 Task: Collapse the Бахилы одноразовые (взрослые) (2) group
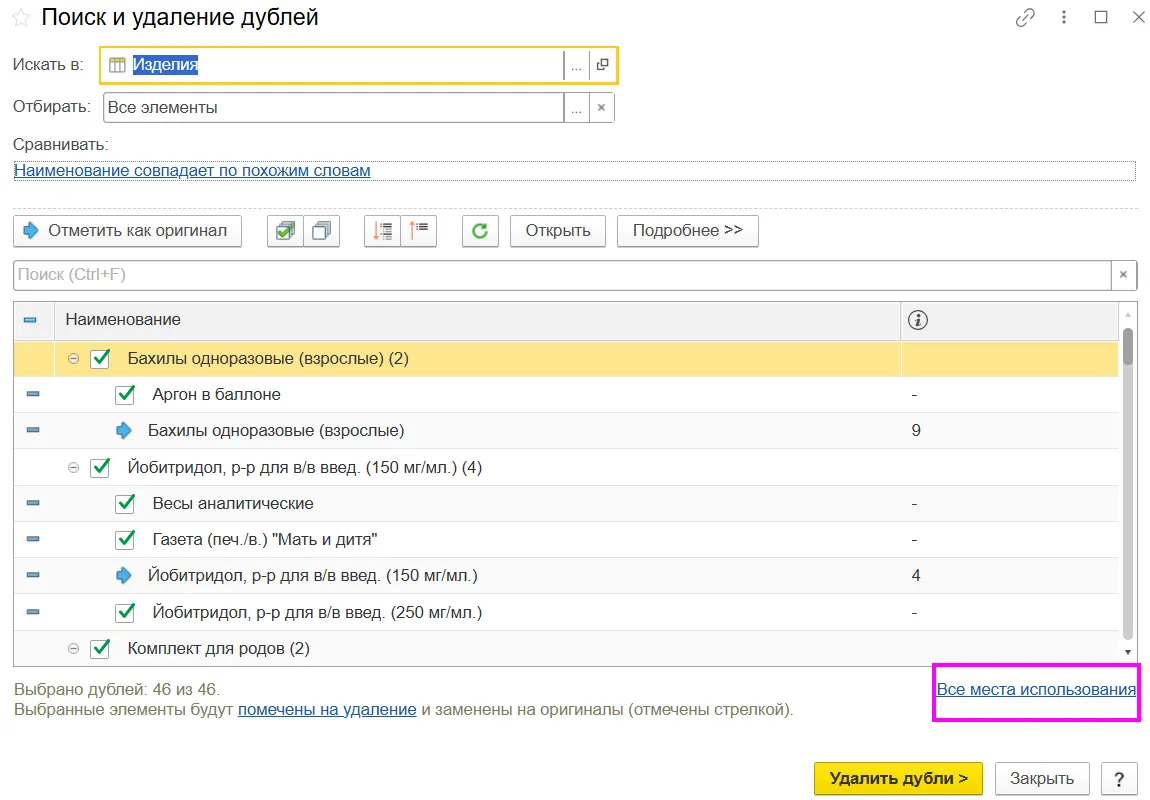(x=73, y=359)
